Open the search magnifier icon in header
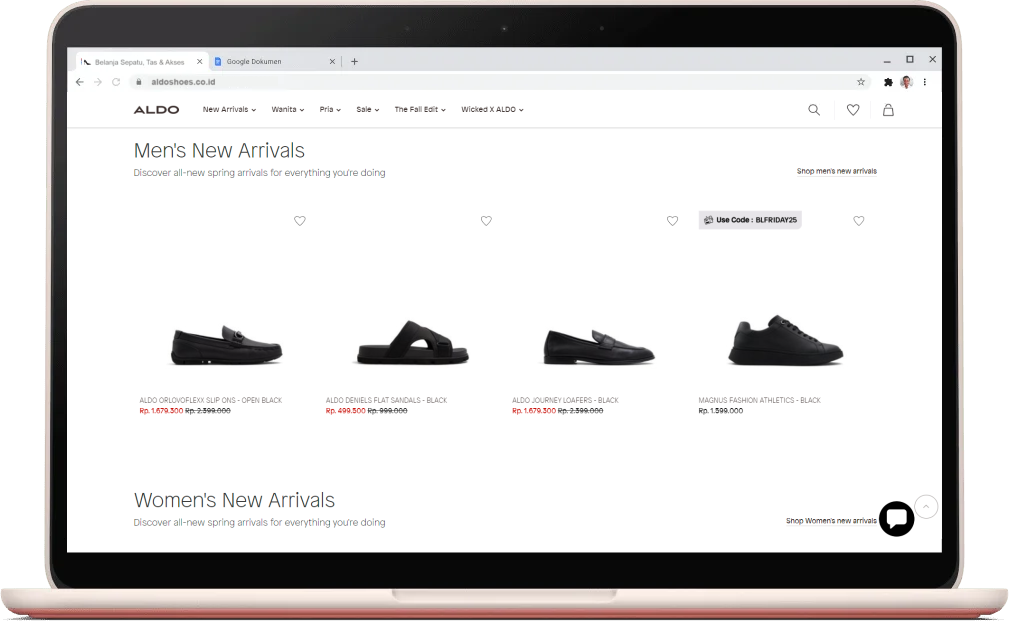Image resolution: width=1009 pixels, height=623 pixels. [x=814, y=110]
